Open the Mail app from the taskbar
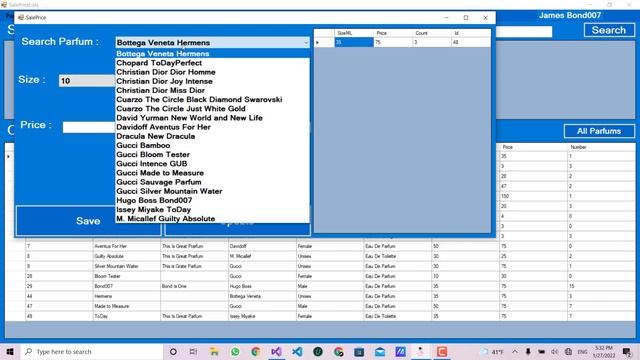 click(380, 351)
